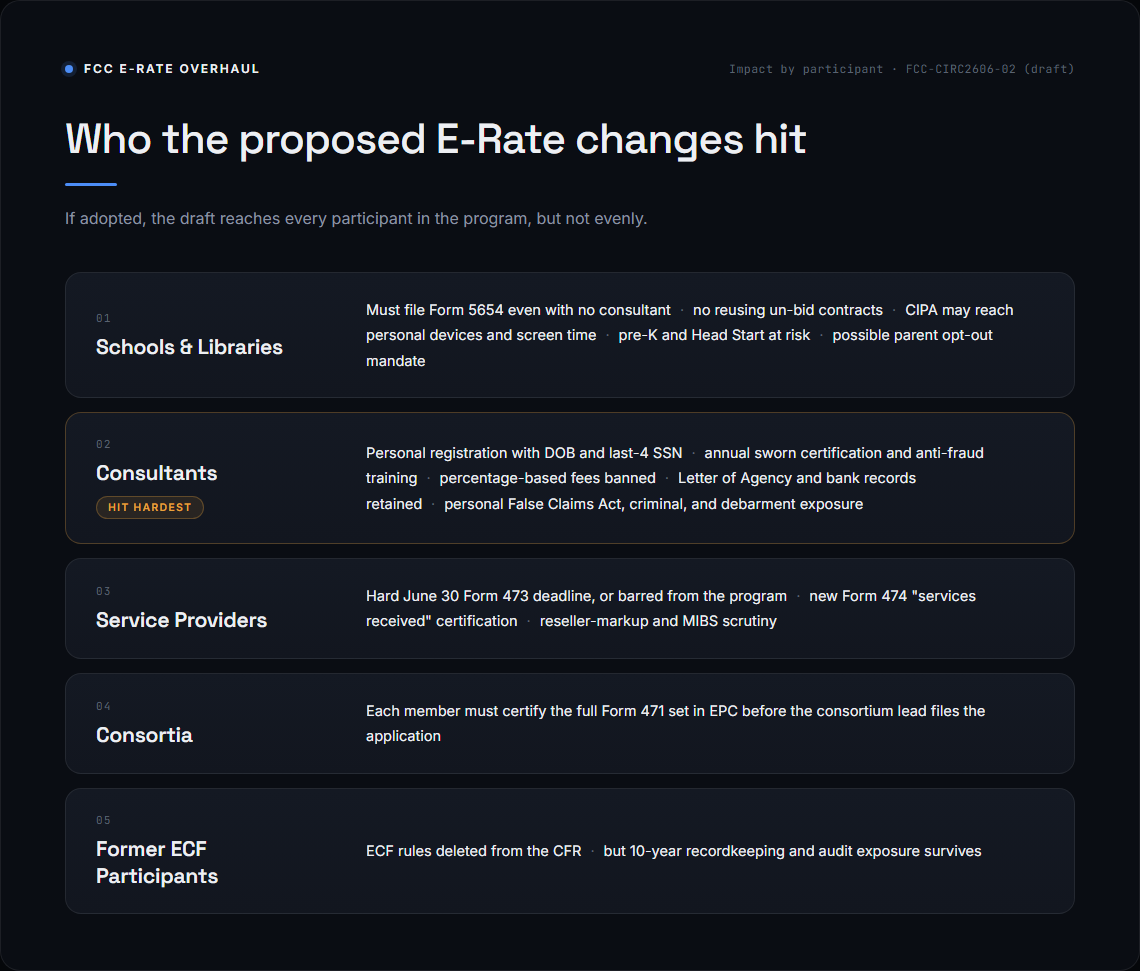
Task: Select 'Hard June 30 Form 473 deadline' text
Action: coord(479,596)
